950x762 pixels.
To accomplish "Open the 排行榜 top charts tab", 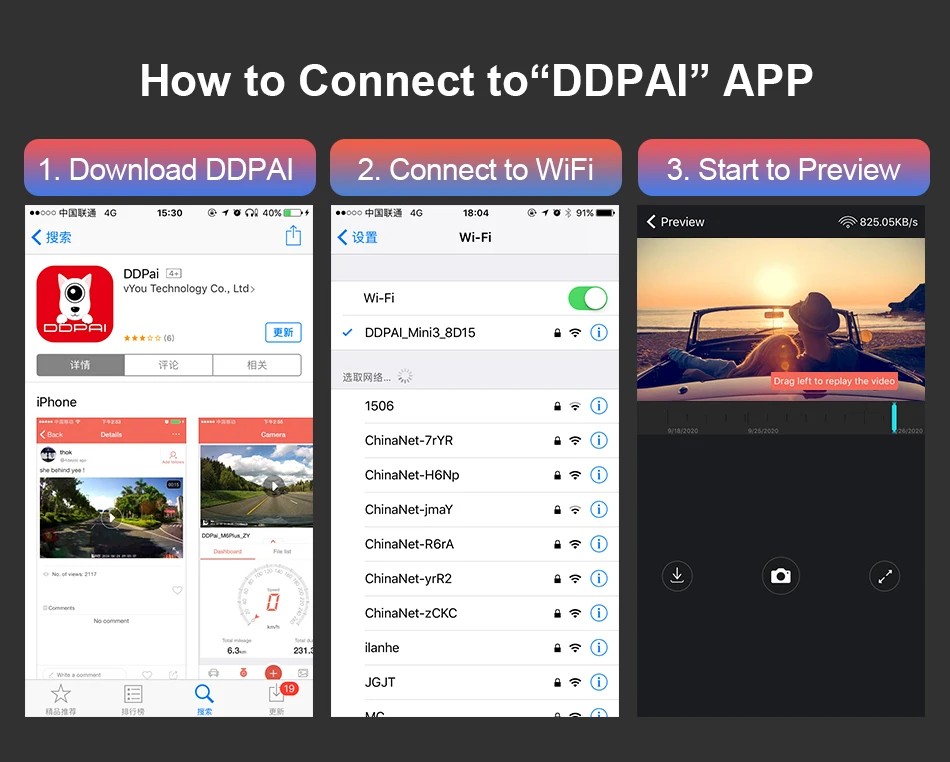I will [x=133, y=700].
